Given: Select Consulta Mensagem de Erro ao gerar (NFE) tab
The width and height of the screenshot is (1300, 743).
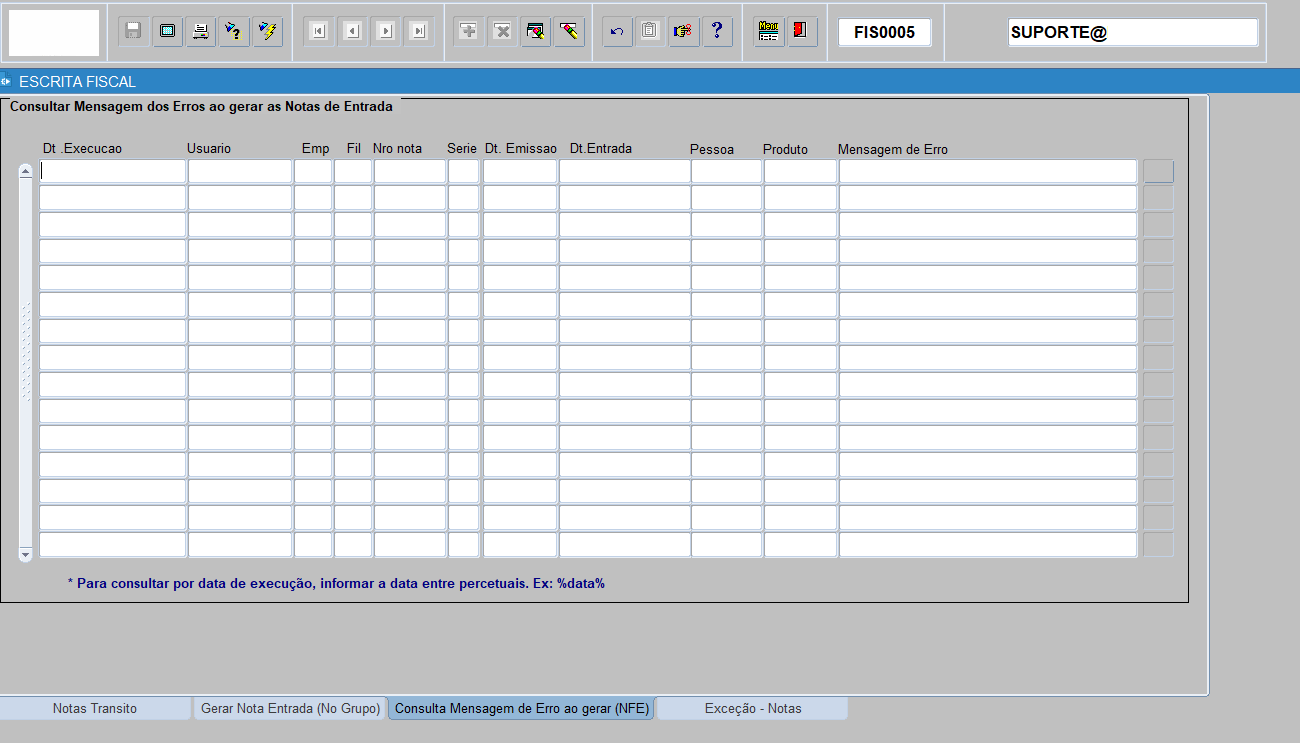Looking at the screenshot, I should point(522,708).
